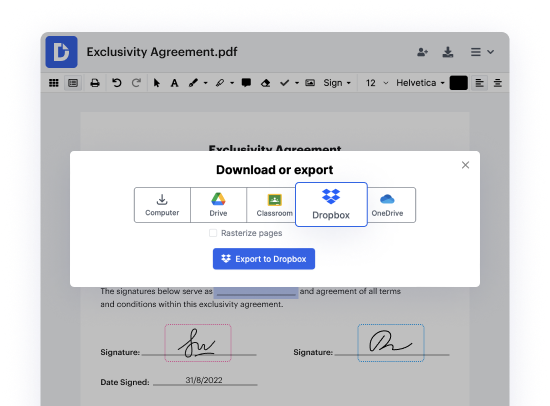550x406 pixels.
Task: Select the eraser tool
Action: (266, 83)
